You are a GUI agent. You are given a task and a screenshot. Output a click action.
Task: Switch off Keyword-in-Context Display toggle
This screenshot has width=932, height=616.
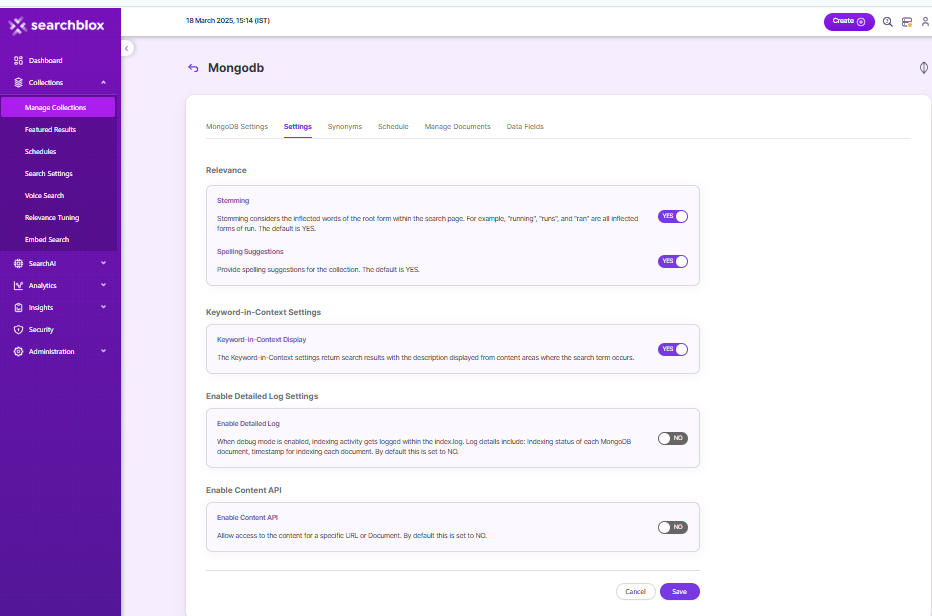tap(673, 350)
